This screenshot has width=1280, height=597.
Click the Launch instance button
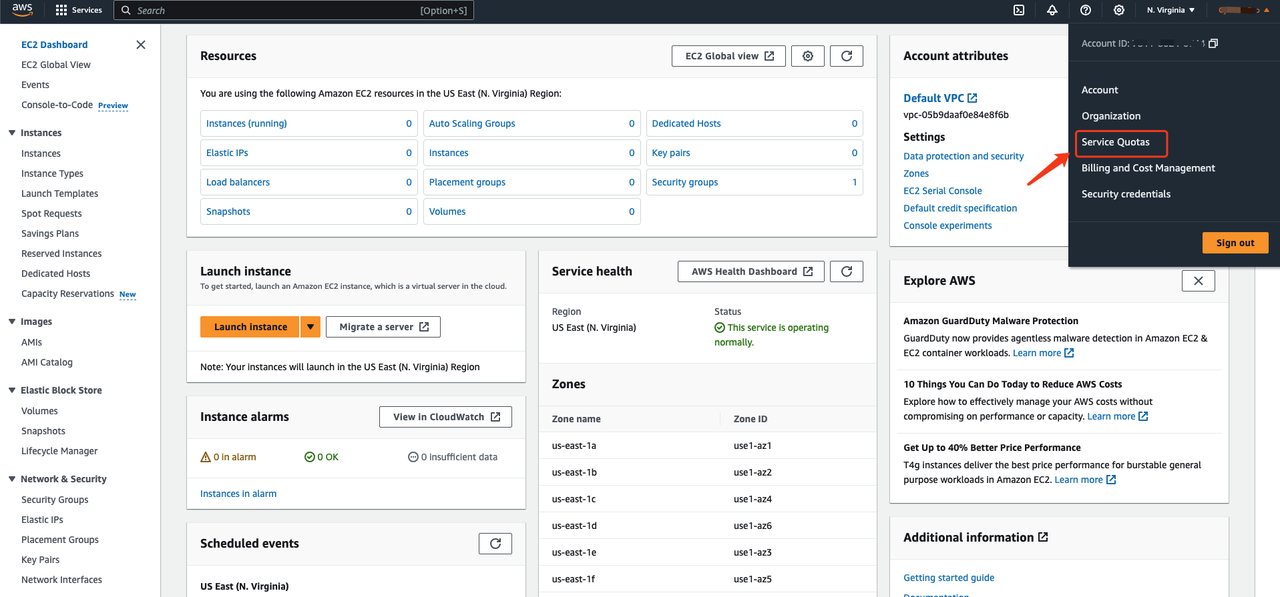click(250, 327)
